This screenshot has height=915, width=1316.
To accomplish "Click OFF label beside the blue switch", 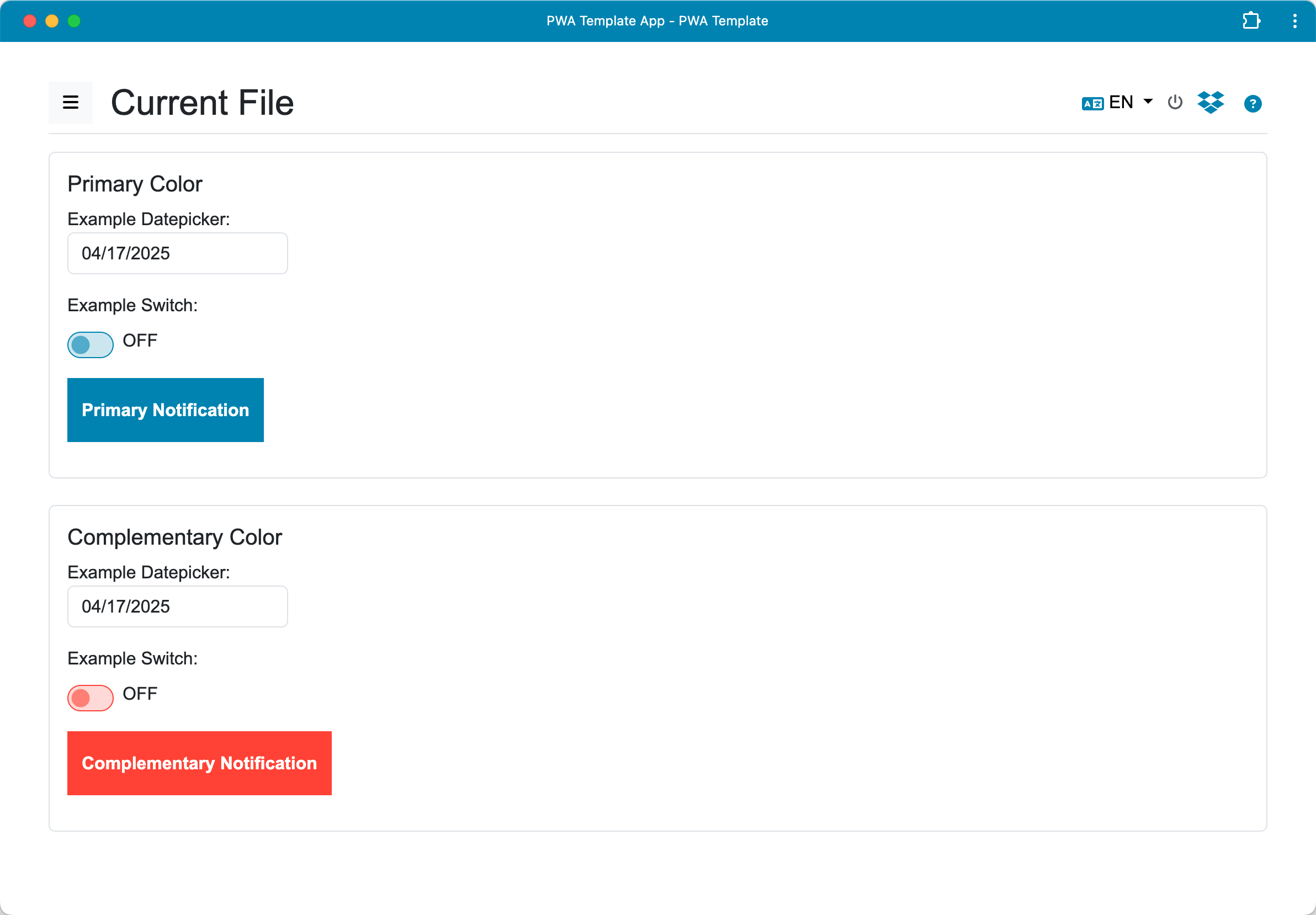I will point(140,341).
